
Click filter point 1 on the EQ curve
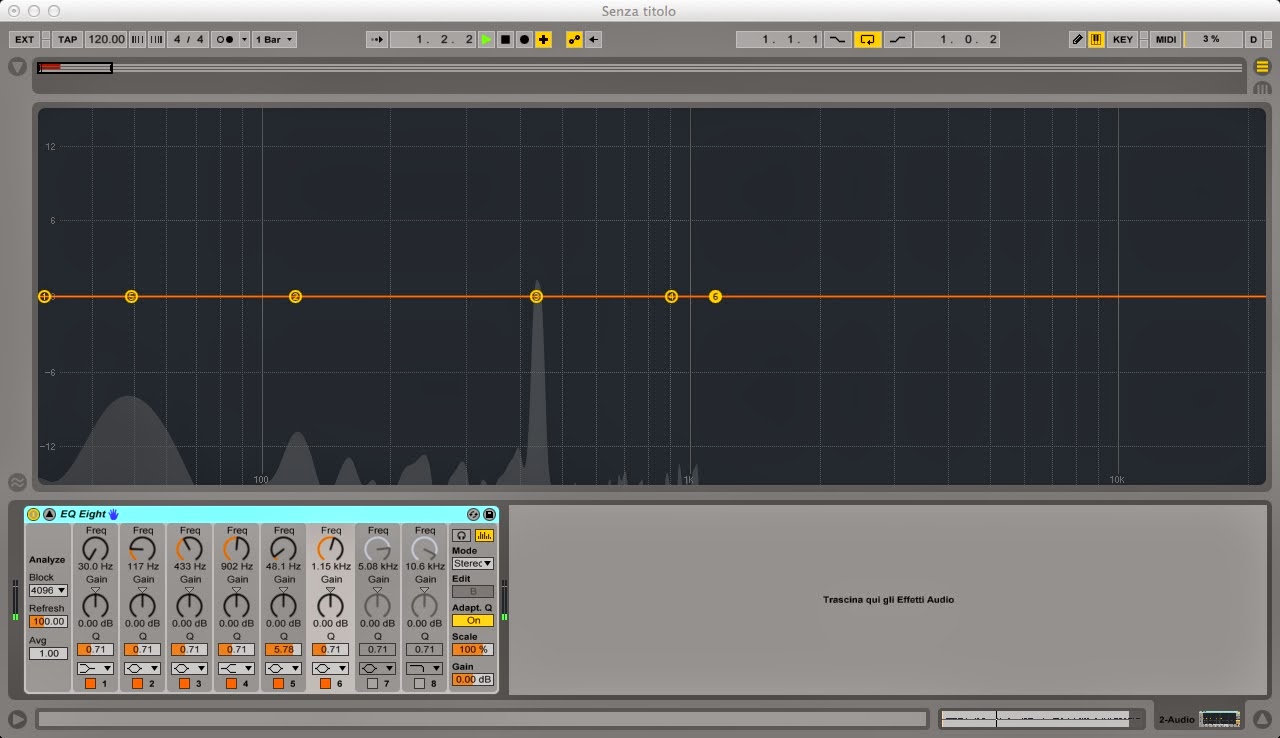[x=44, y=297]
